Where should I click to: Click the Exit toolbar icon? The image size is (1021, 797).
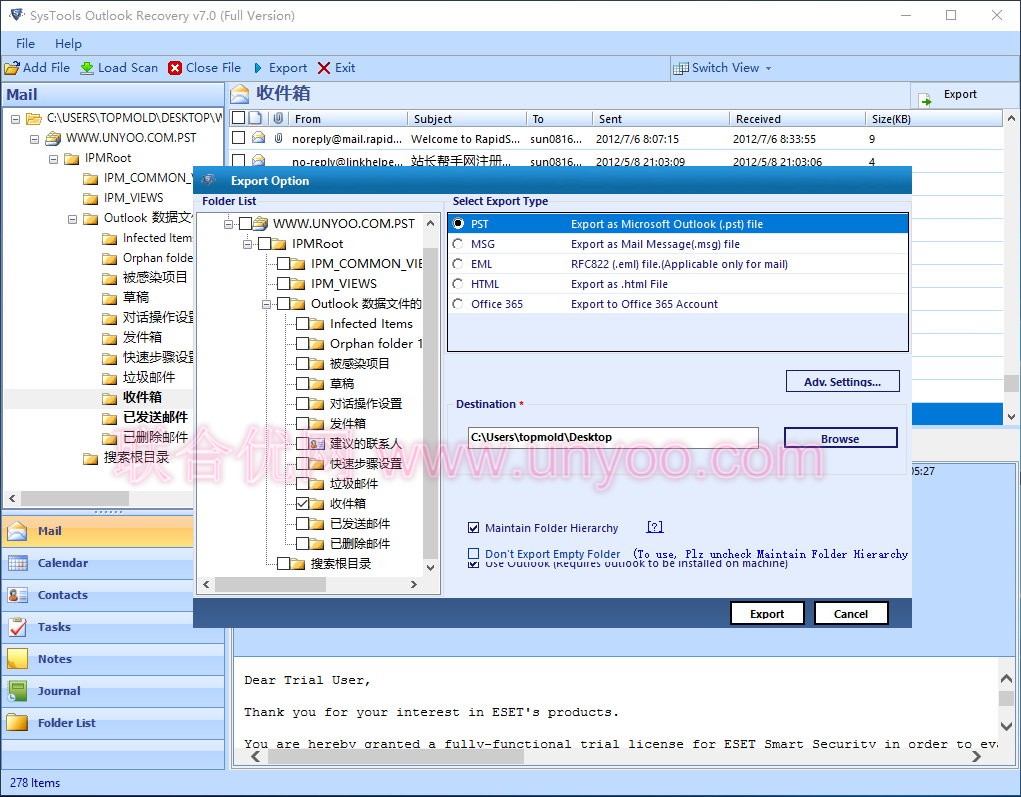click(324, 68)
